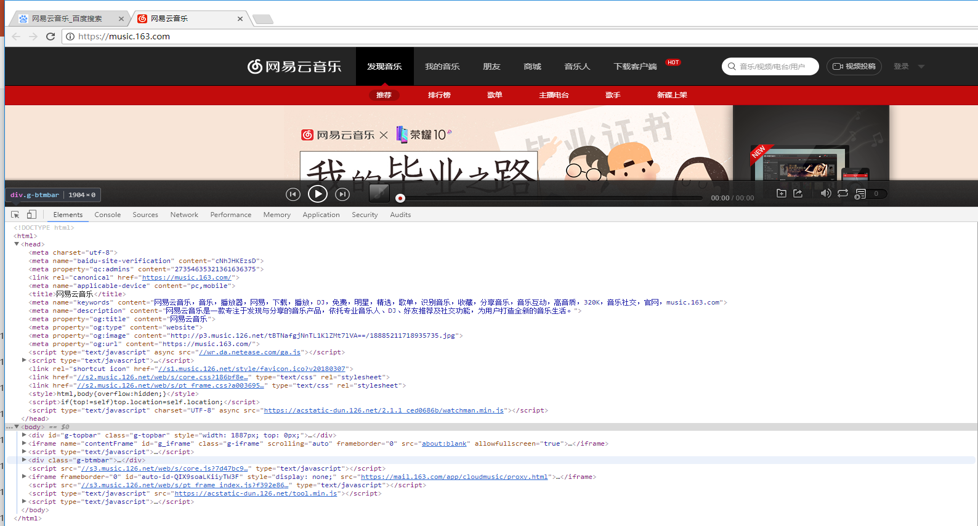Open the 新碟上架 sub-navigation item
The image size is (978, 526).
point(672,95)
